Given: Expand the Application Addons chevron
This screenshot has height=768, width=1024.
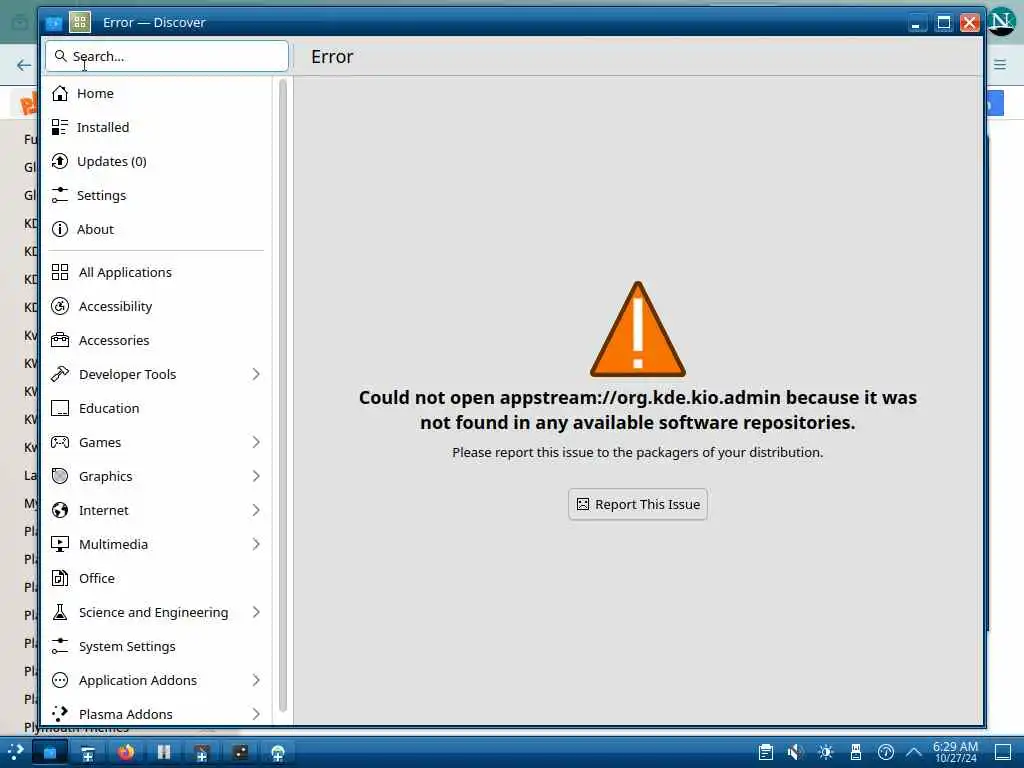Looking at the screenshot, I should (256, 680).
